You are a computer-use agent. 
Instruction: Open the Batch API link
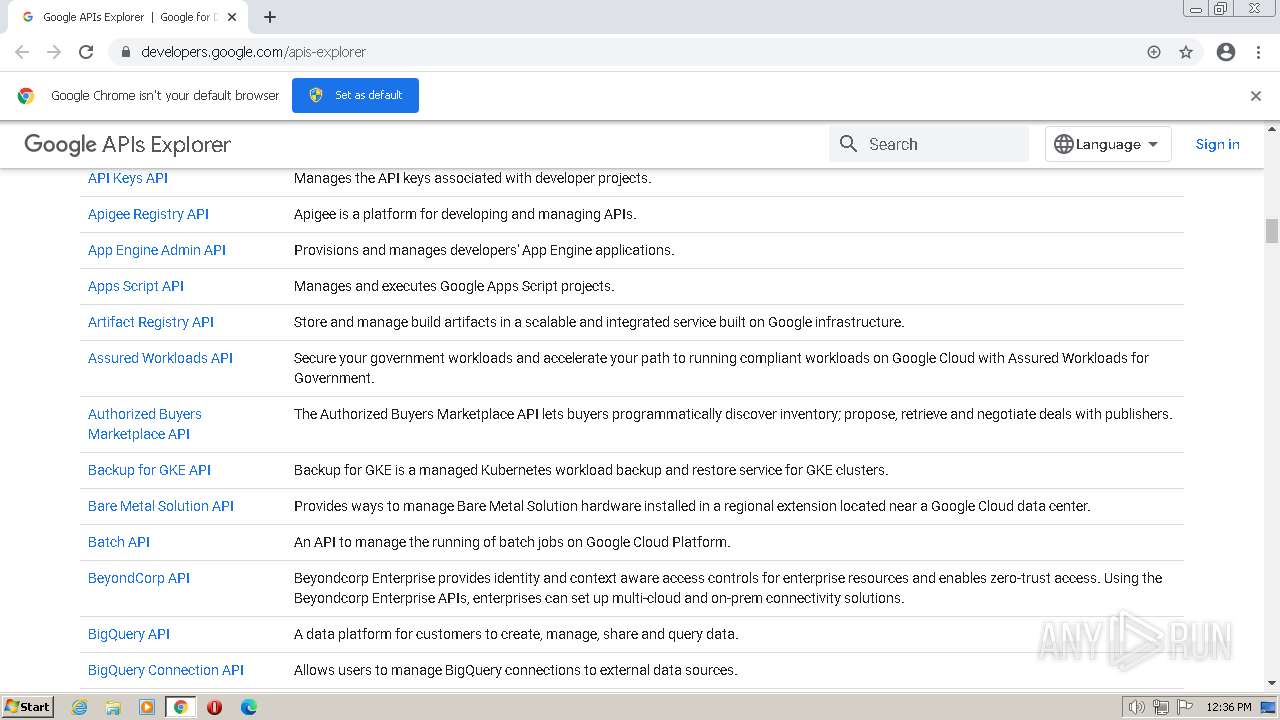coord(119,542)
